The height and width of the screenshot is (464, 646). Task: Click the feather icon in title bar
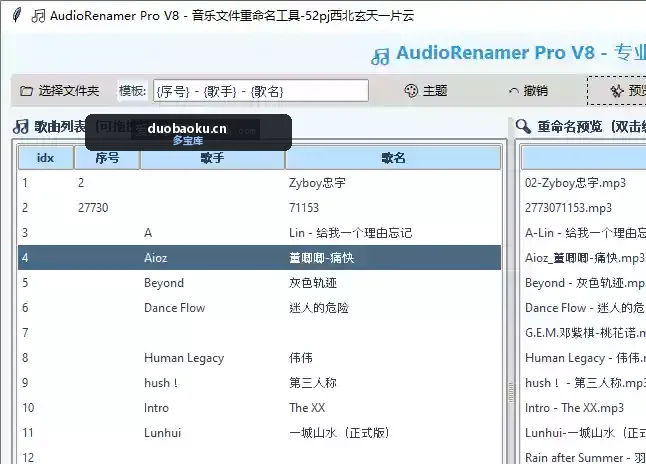17,16
